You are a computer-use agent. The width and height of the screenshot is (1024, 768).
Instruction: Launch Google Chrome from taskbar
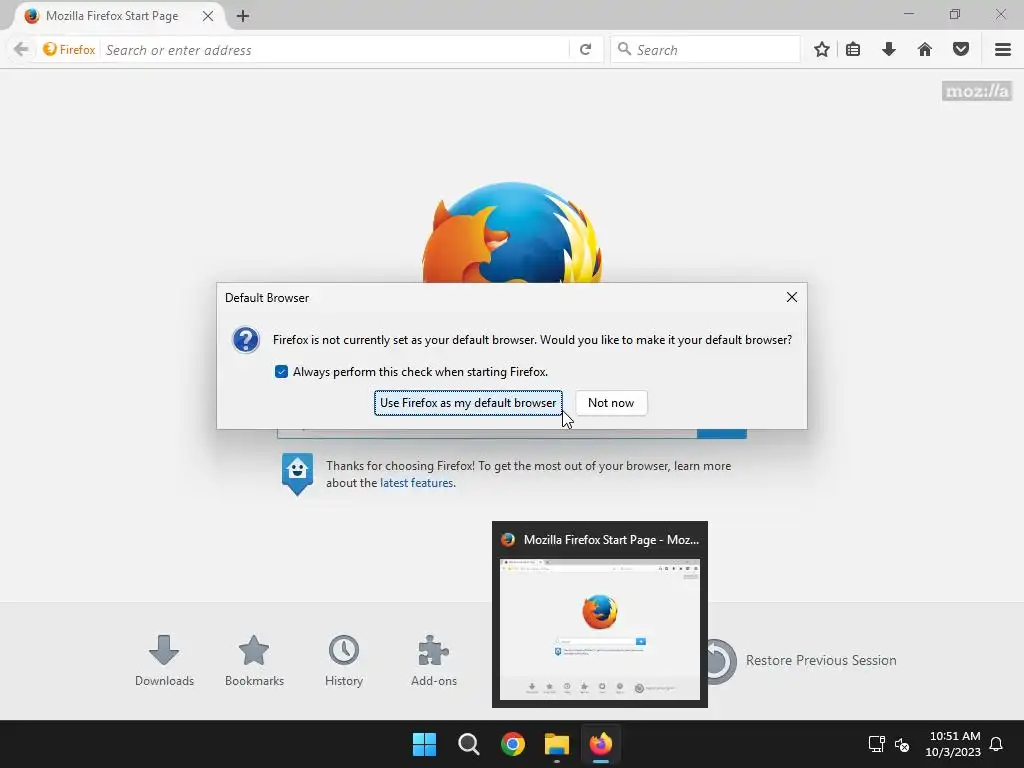point(513,744)
